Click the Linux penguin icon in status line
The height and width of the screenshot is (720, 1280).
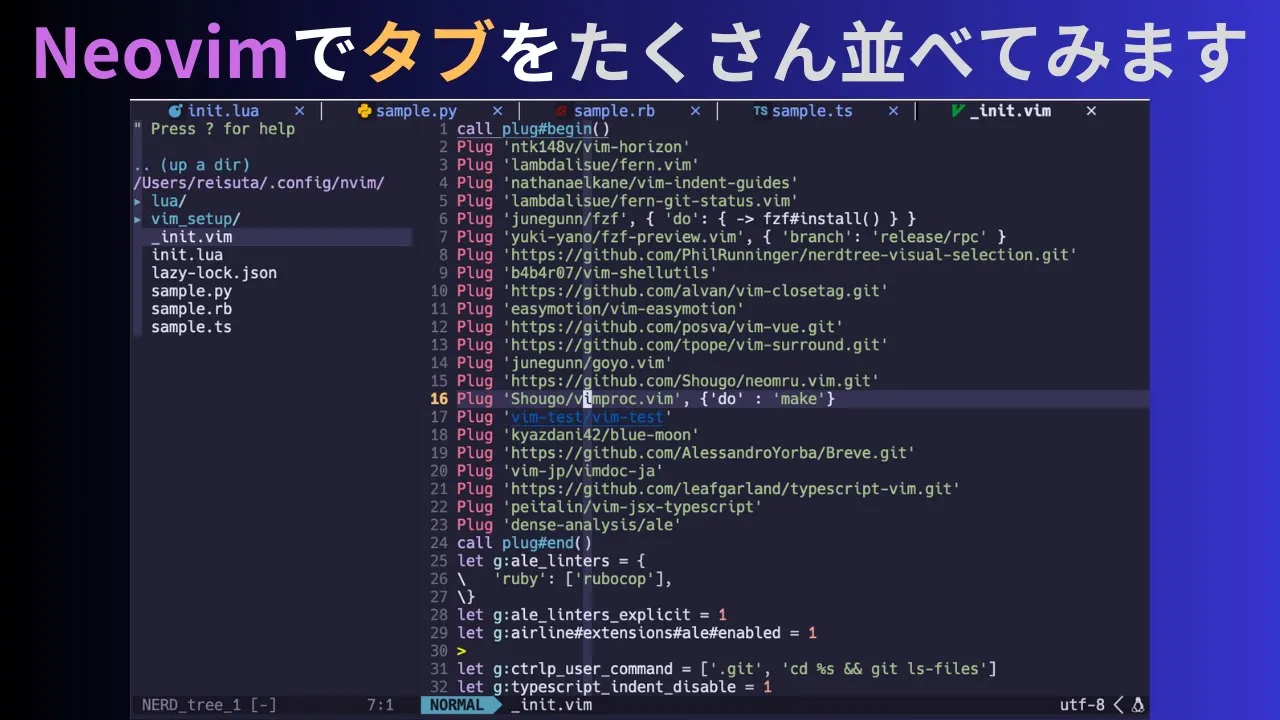point(1137,705)
